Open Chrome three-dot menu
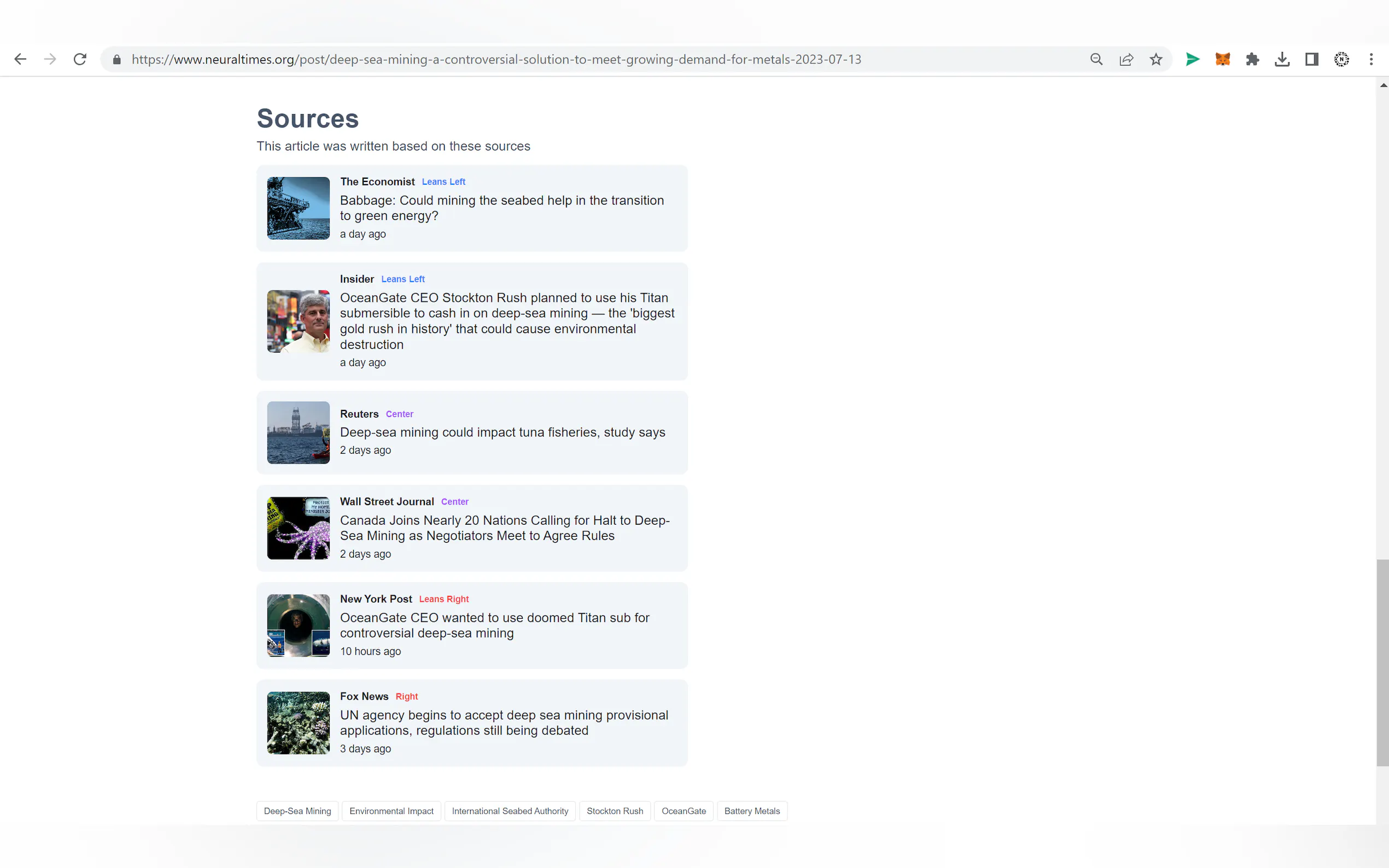 [x=1371, y=59]
